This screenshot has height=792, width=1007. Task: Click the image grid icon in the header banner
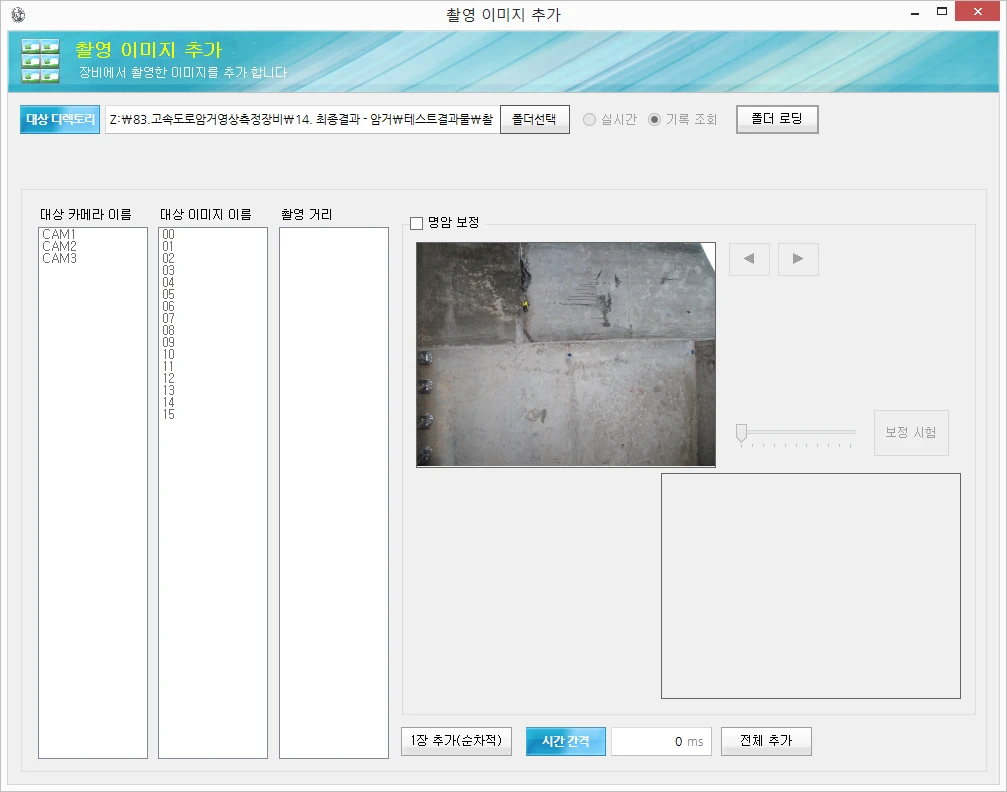pos(40,61)
